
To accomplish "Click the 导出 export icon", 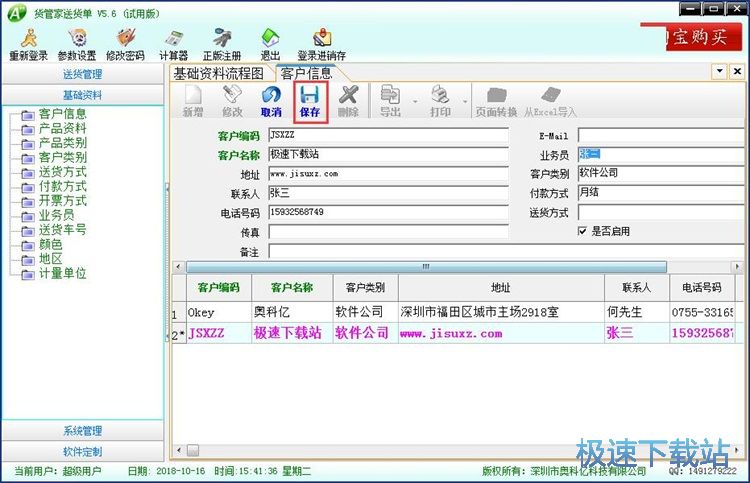I will point(390,100).
